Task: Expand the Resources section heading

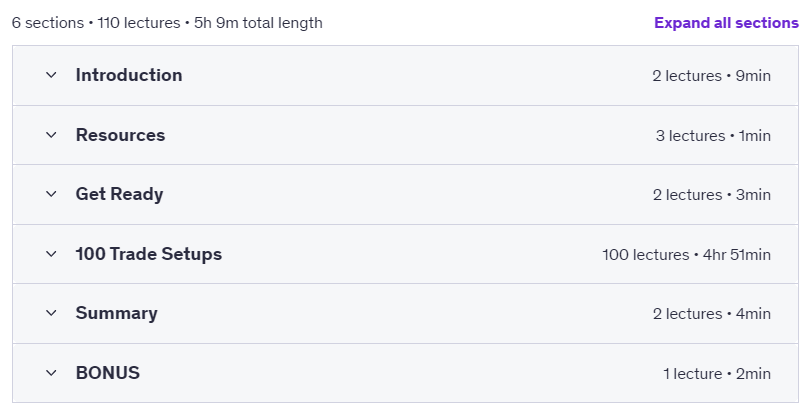Action: pos(121,135)
